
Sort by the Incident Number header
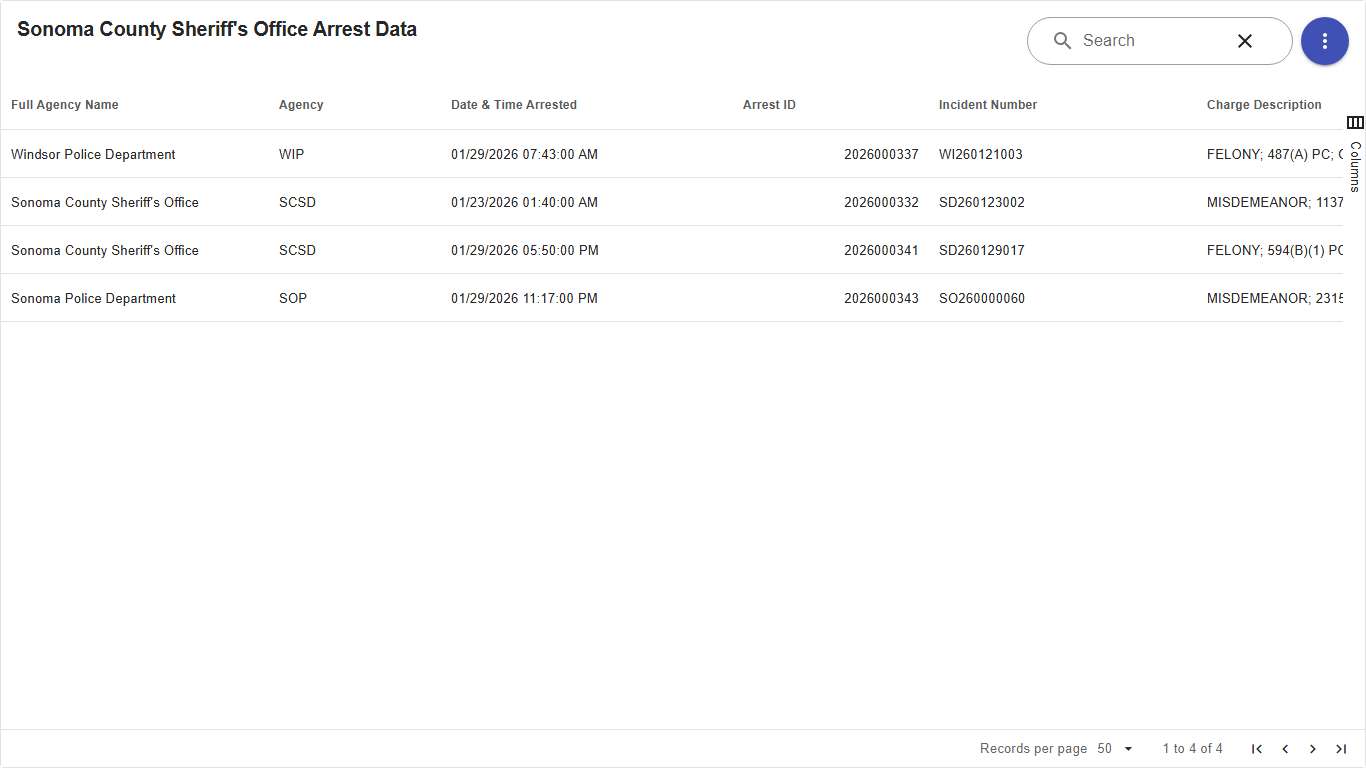[x=988, y=104]
